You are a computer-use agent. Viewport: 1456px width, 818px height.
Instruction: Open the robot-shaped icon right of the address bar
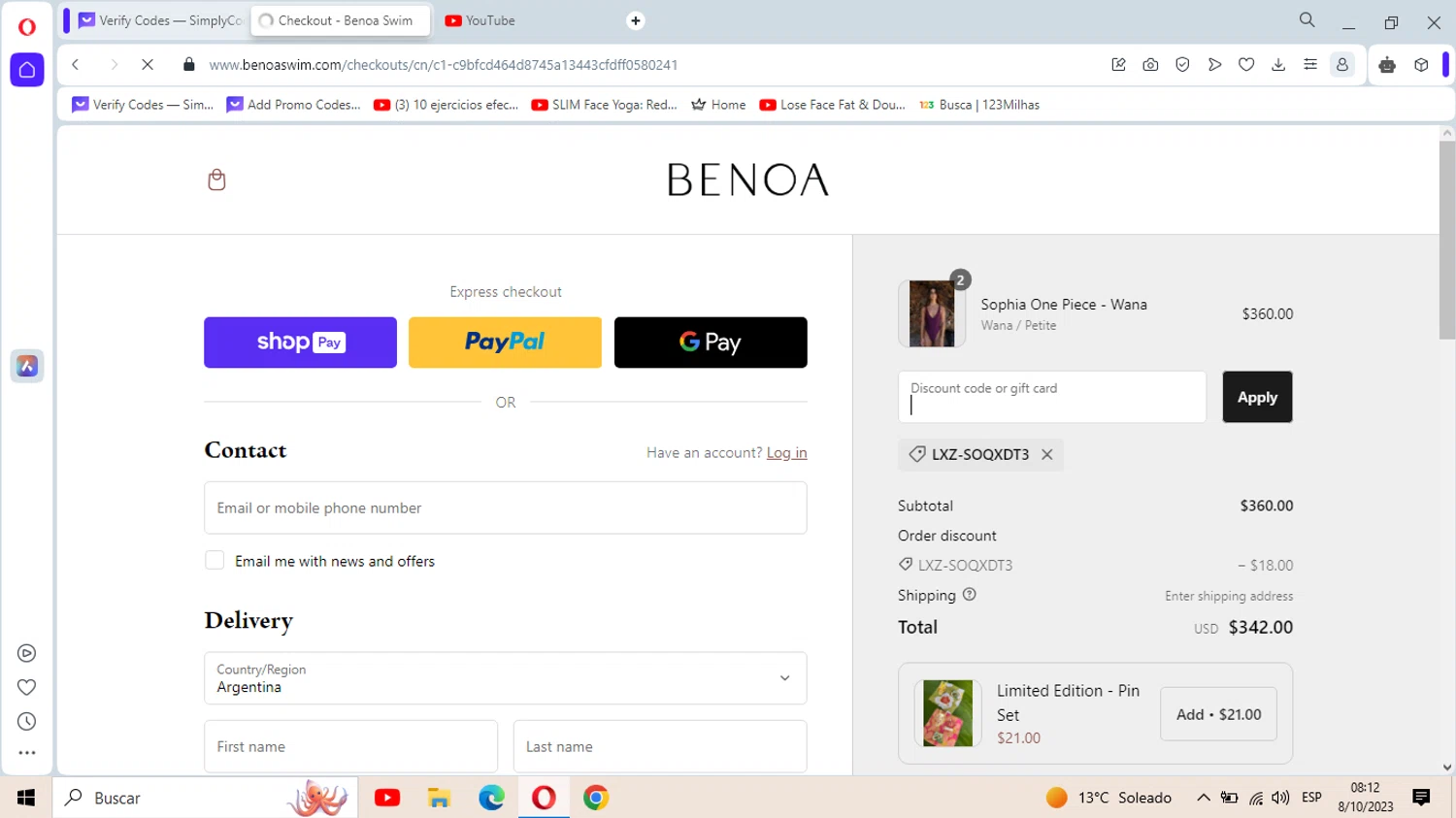coord(1387,65)
